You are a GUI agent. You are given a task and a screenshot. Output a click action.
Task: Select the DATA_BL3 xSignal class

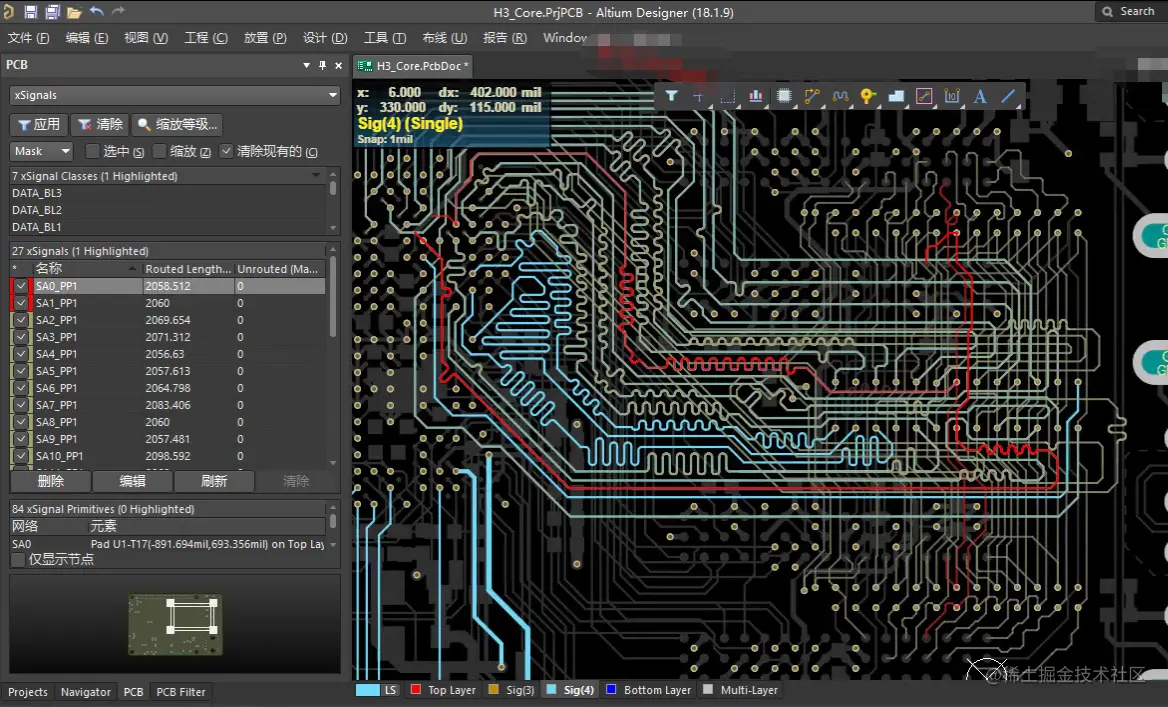pos(168,193)
